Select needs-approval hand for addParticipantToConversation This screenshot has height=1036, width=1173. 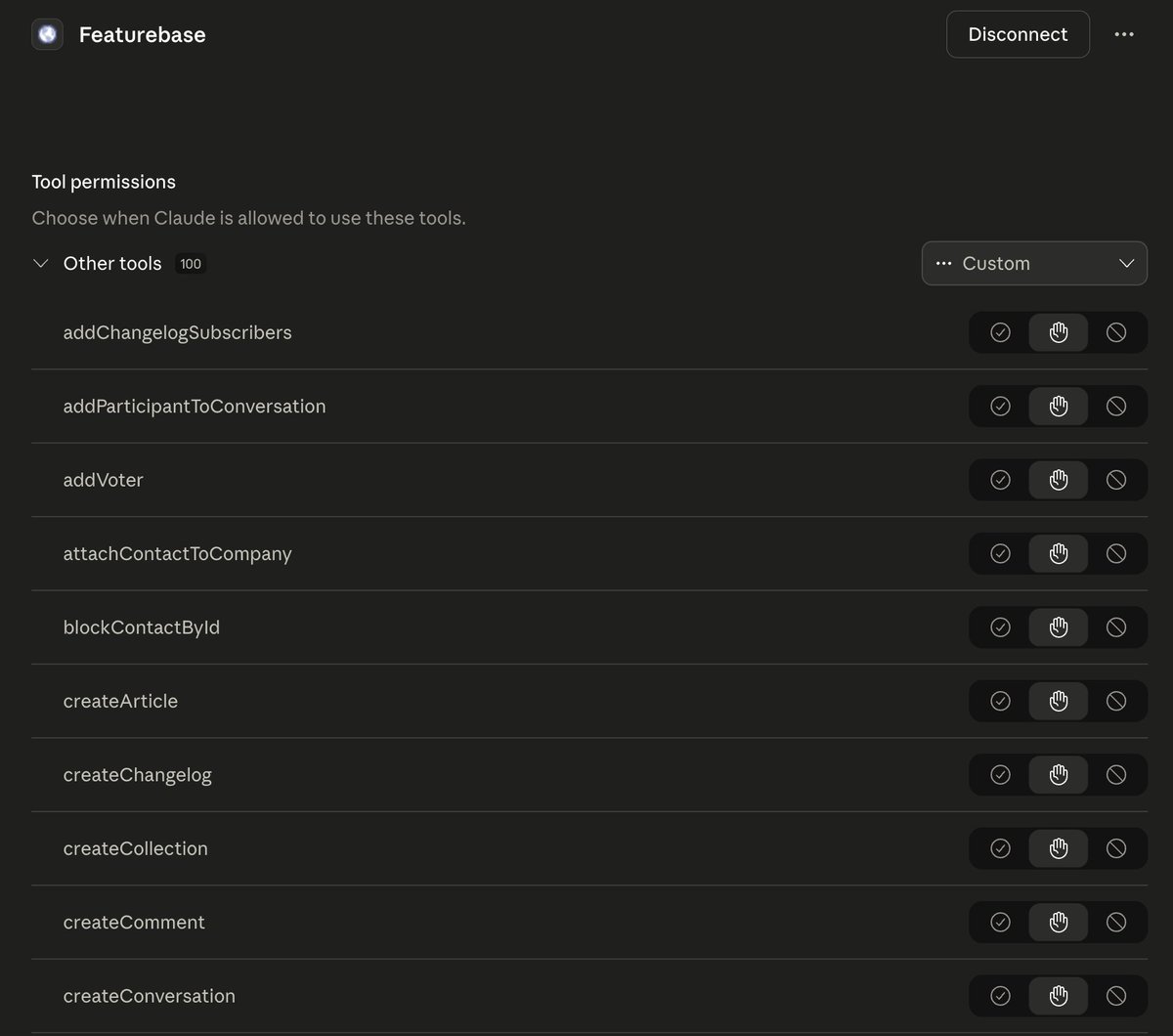coord(1058,406)
